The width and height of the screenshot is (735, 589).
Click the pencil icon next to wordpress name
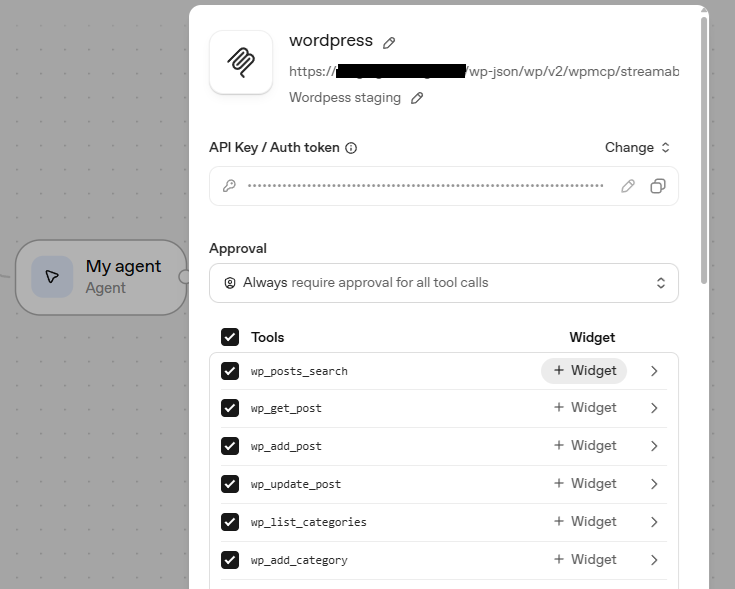click(x=389, y=43)
